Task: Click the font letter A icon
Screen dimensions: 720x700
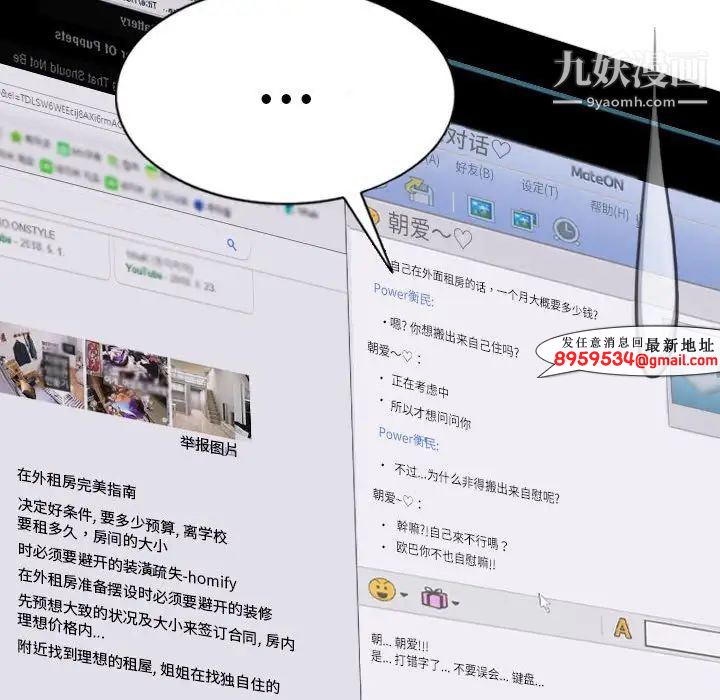Action: coord(622,628)
